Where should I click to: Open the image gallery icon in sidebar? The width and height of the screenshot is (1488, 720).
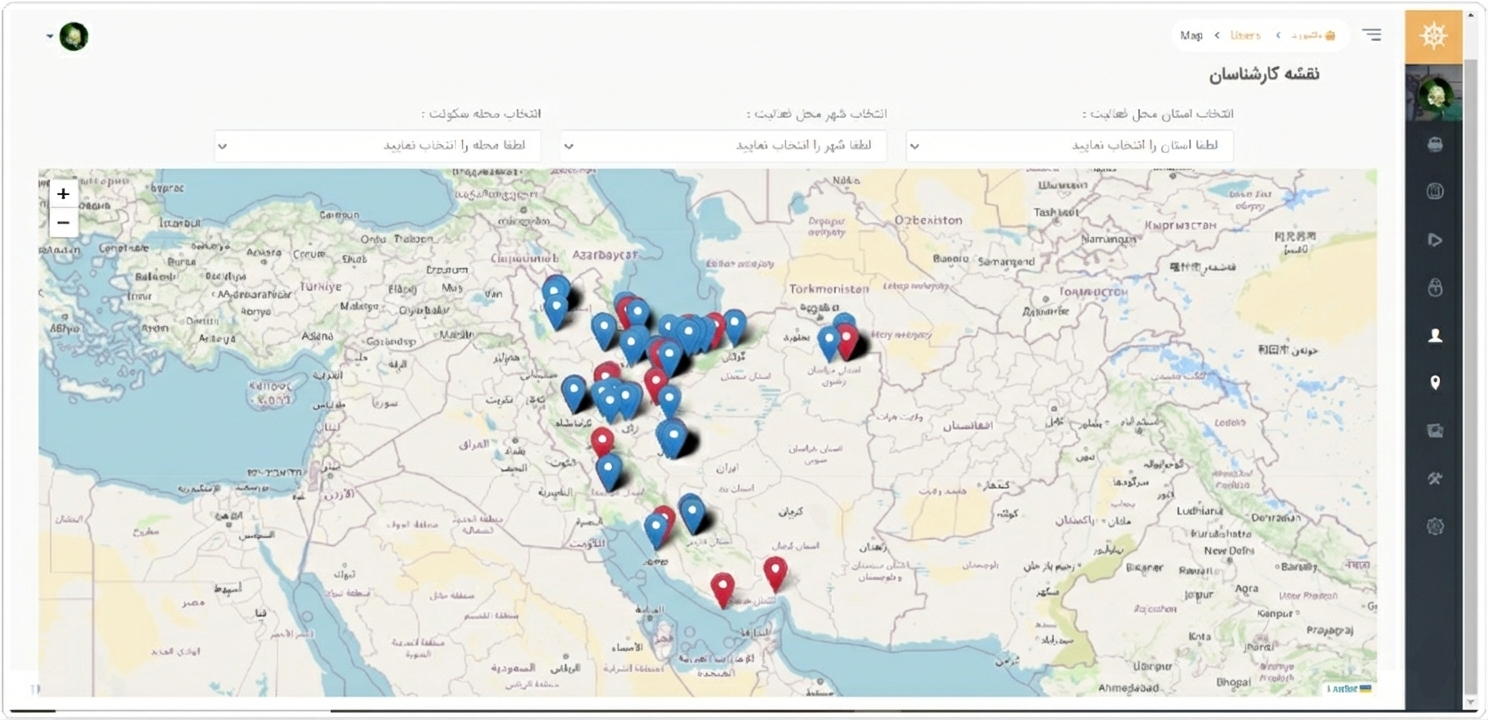(1435, 431)
